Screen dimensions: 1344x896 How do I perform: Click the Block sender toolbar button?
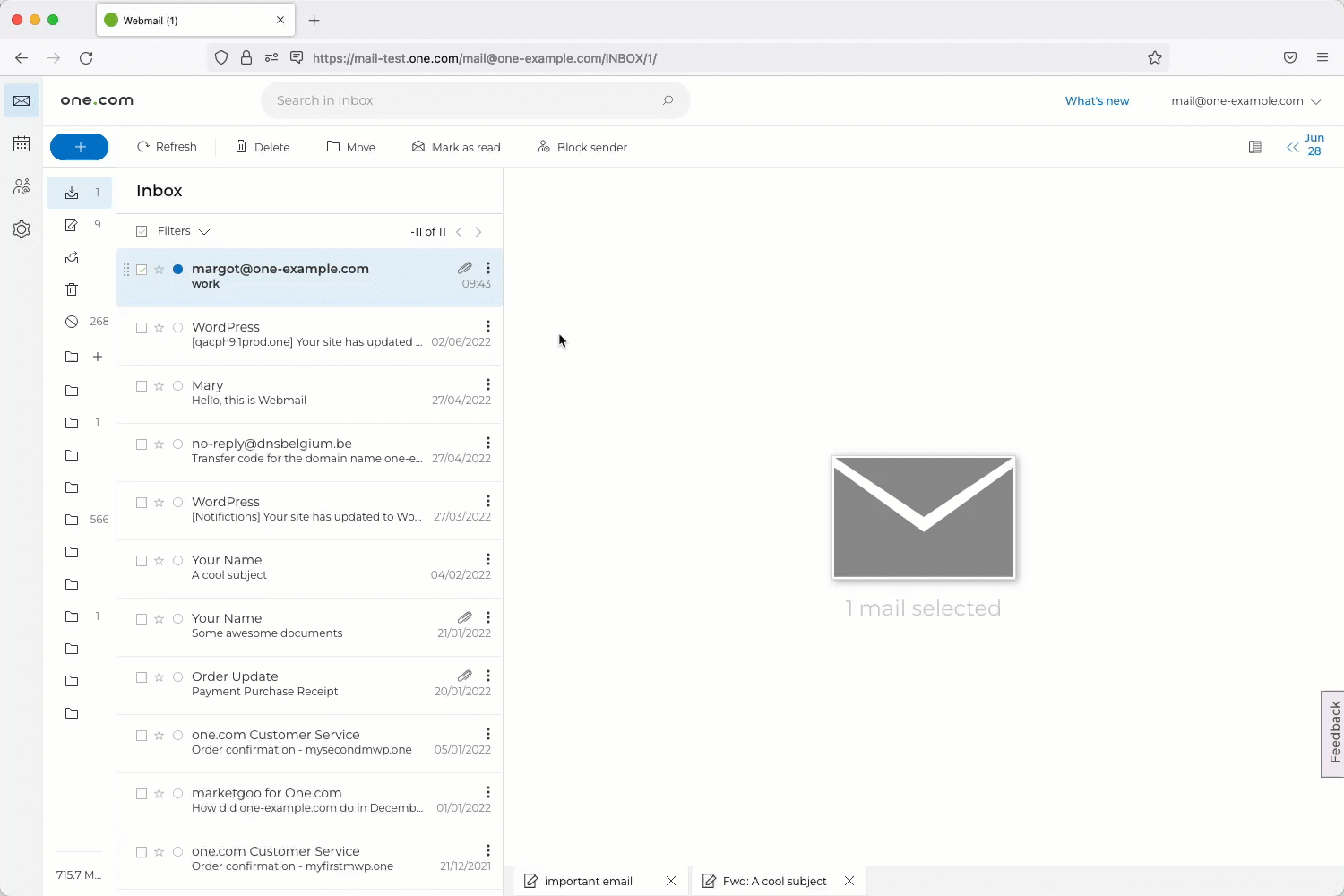click(x=582, y=146)
